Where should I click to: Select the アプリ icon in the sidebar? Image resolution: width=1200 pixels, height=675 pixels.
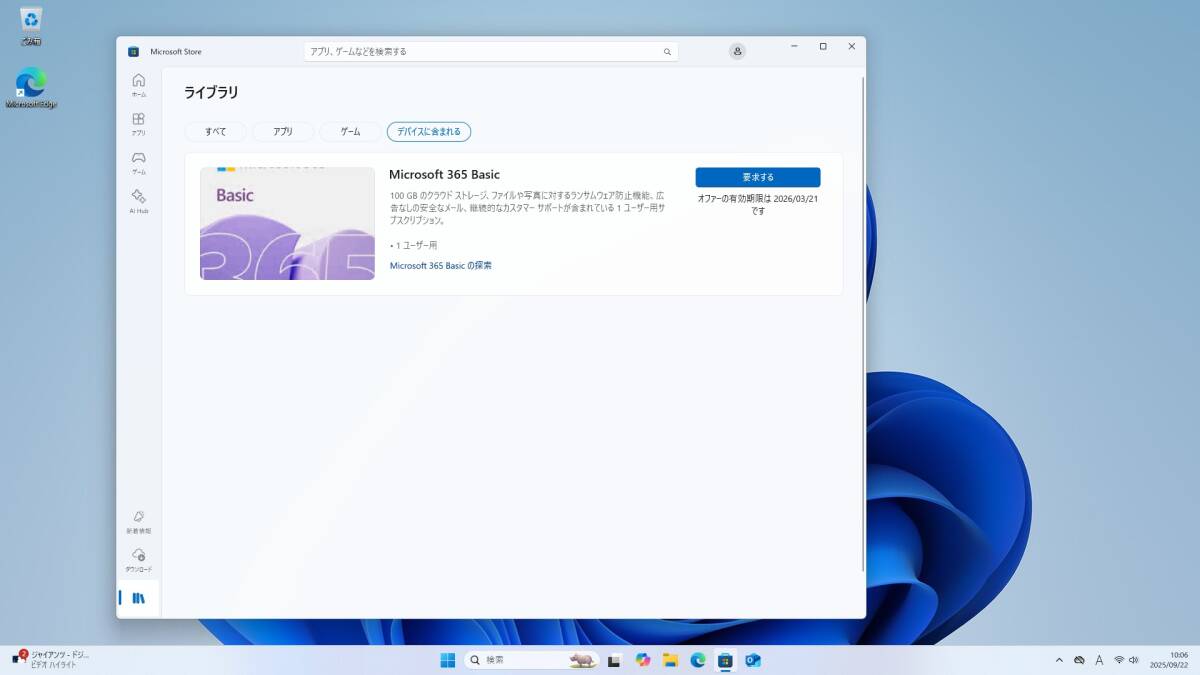[x=139, y=122]
